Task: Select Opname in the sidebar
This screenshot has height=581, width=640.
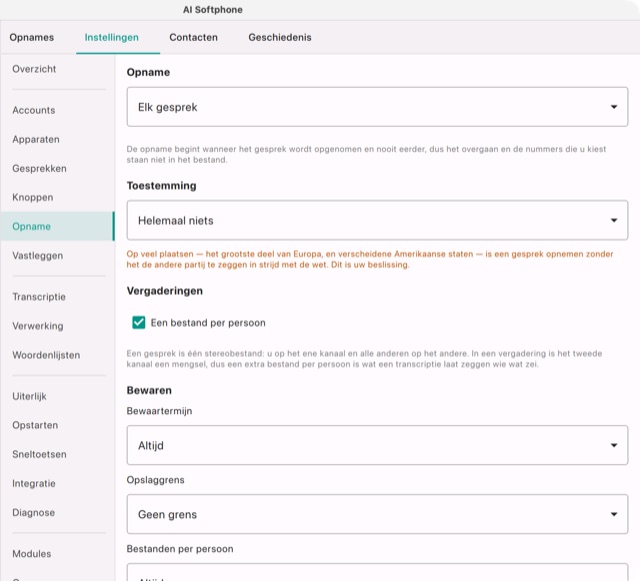Action: [57, 226]
